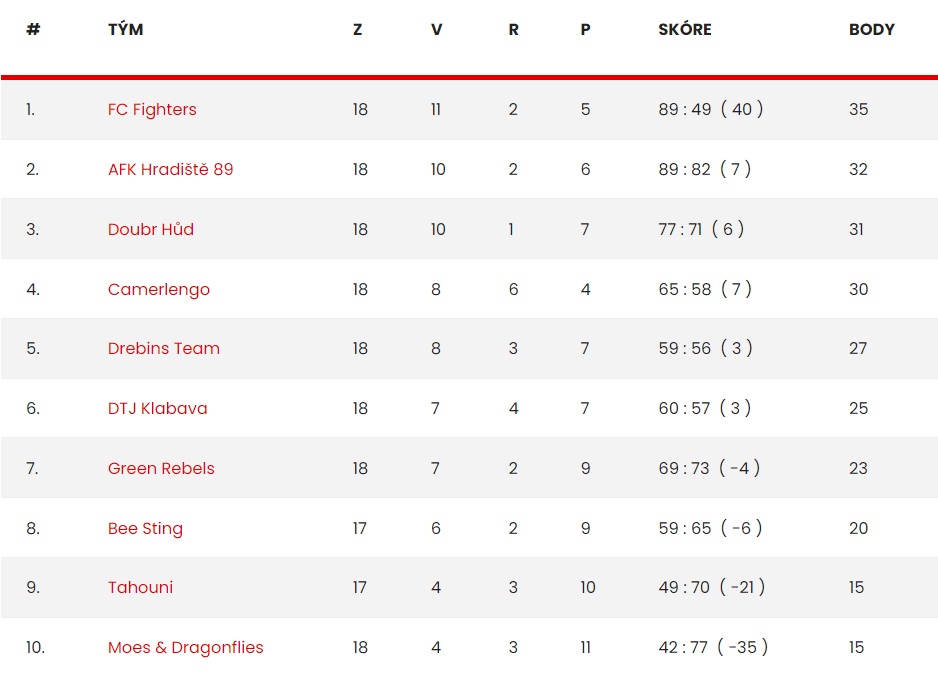Select the Doubr Hůd team link

click(151, 229)
